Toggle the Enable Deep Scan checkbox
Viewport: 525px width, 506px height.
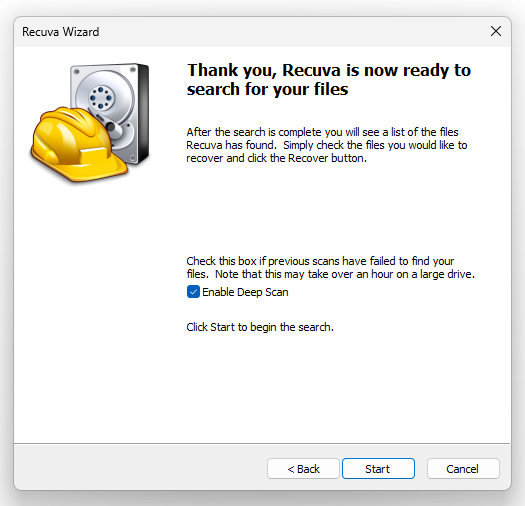point(193,292)
